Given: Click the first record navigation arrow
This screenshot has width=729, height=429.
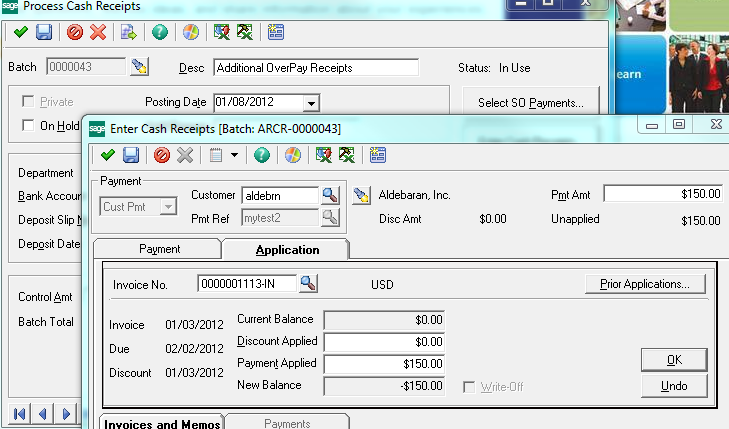Looking at the screenshot, I should (19, 413).
